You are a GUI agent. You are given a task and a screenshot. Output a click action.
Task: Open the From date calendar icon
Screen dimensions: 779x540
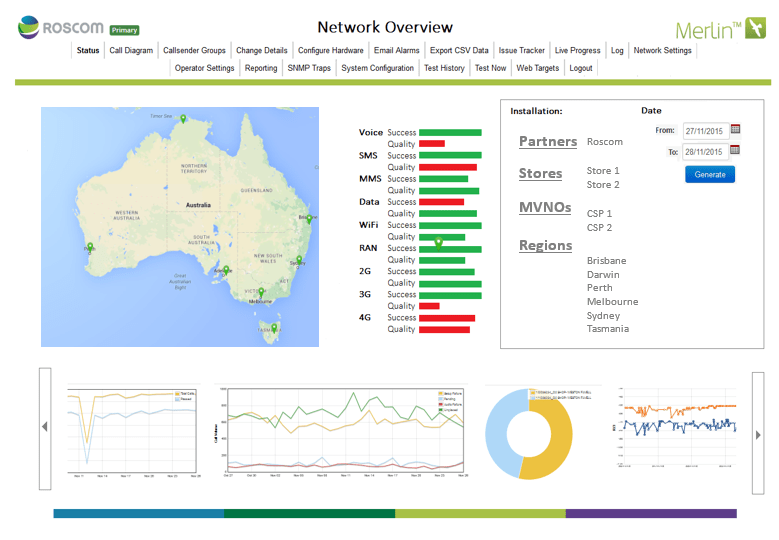[735, 129]
